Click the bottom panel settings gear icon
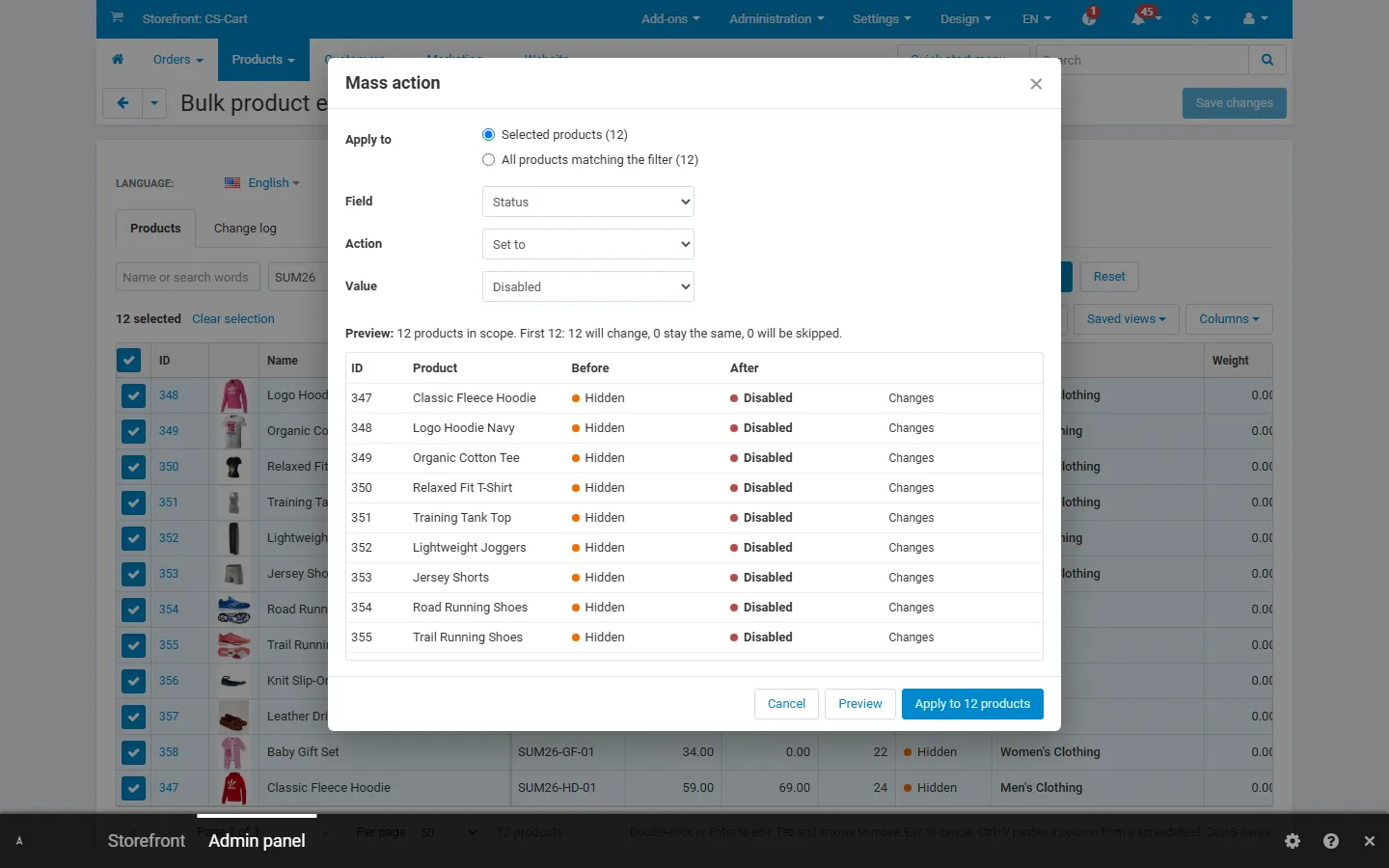This screenshot has height=868, width=1389. [x=1293, y=841]
